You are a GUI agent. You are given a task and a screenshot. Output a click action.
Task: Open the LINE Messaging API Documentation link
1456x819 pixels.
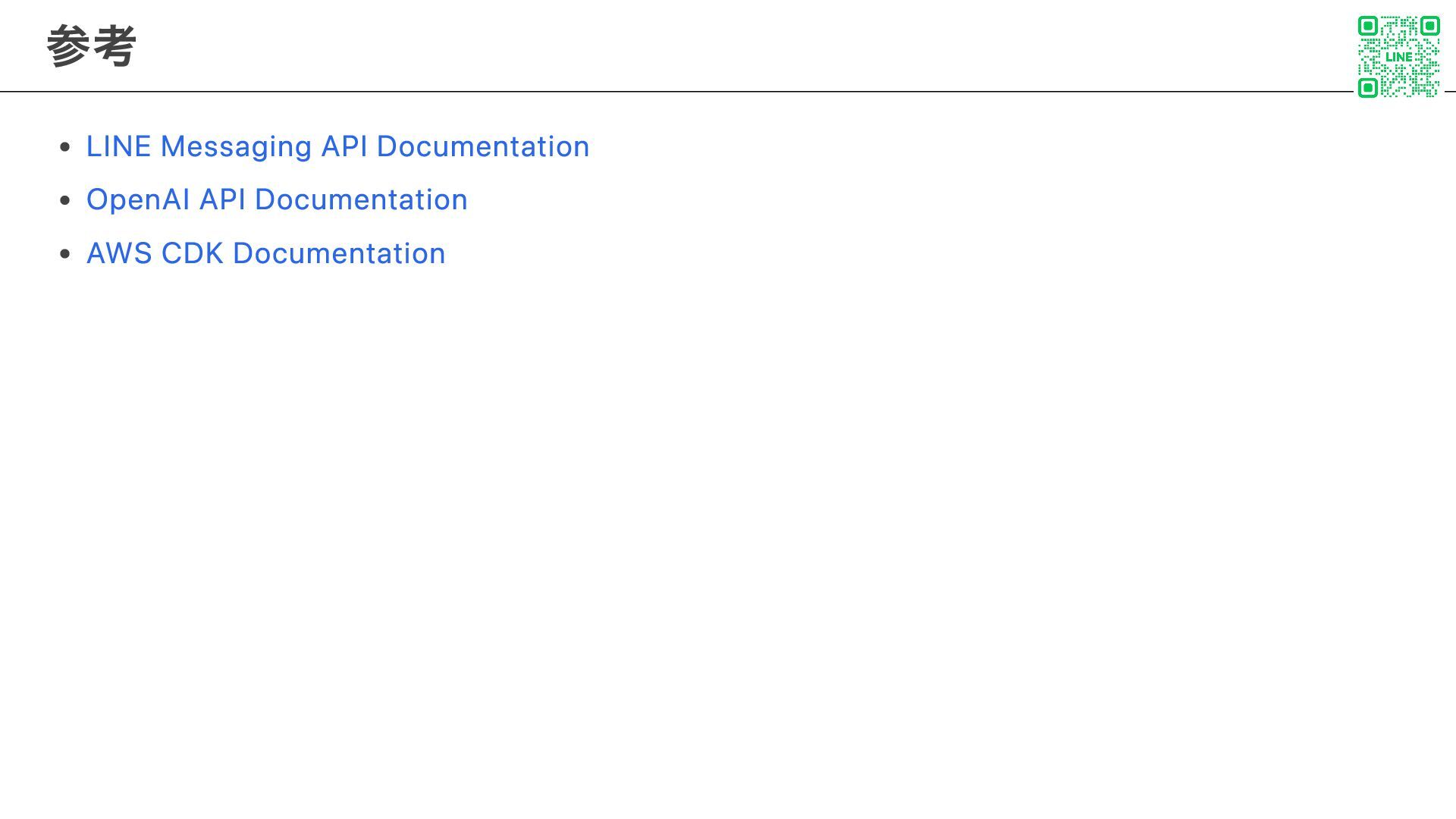(337, 146)
